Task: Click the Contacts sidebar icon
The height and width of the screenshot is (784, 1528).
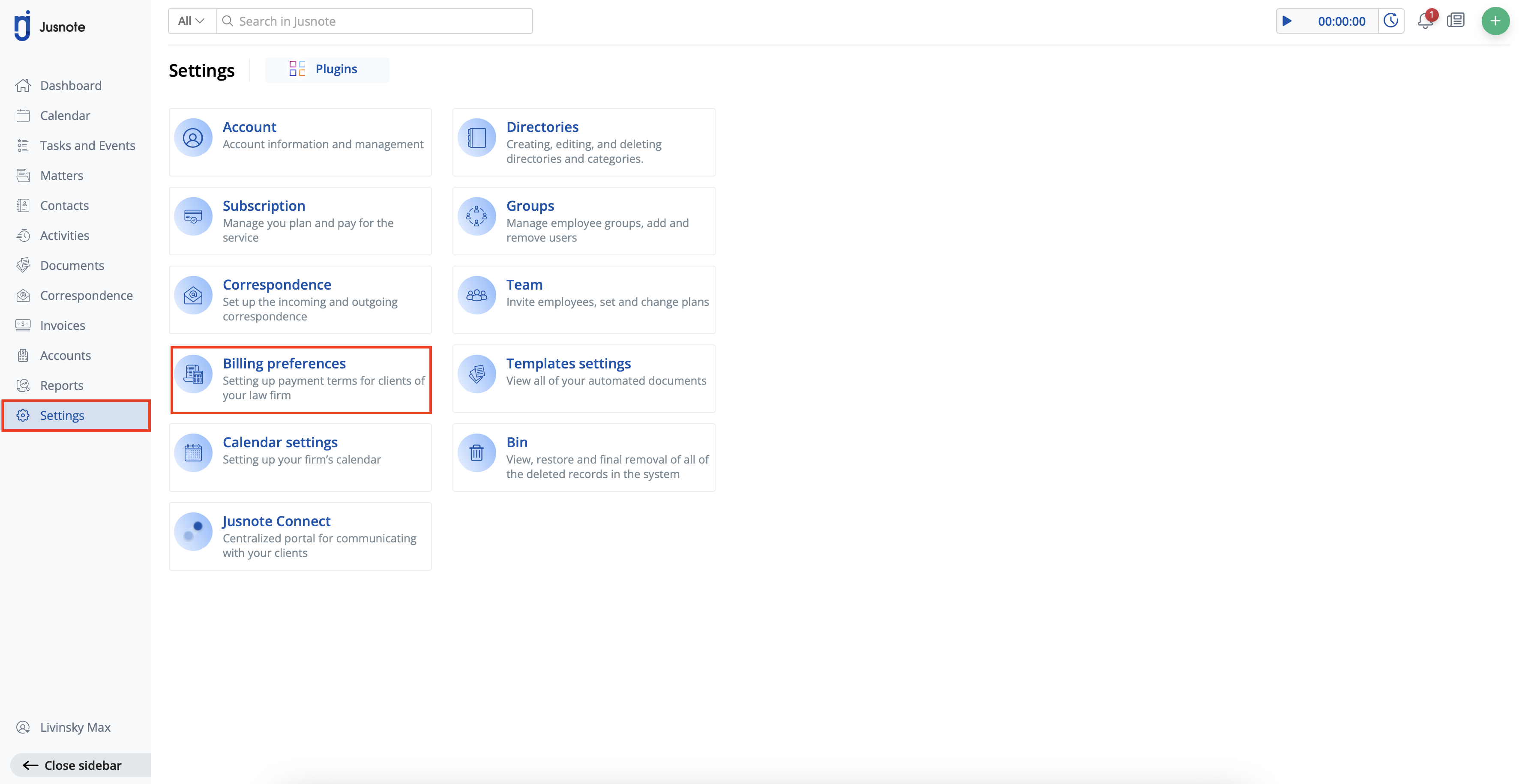Action: pyautogui.click(x=23, y=205)
